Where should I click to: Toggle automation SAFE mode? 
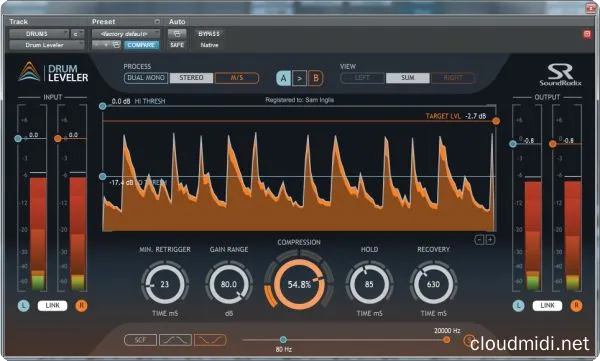[177, 45]
